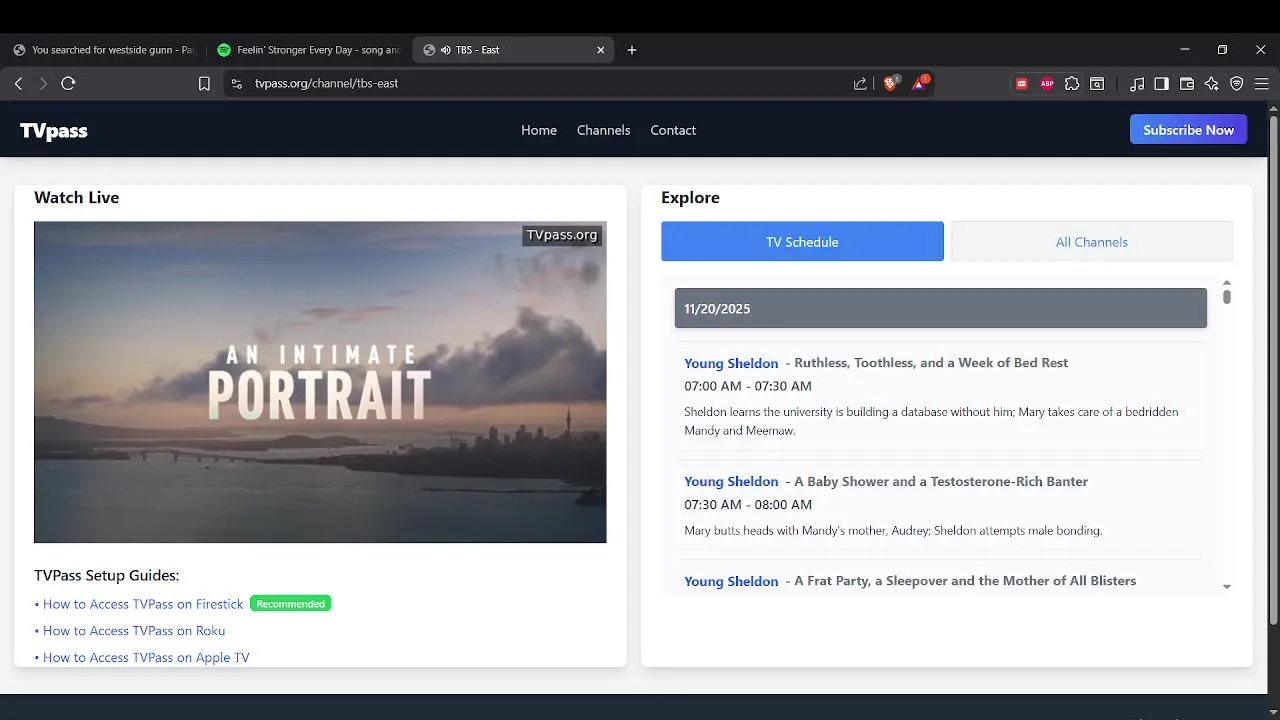Image resolution: width=1280 pixels, height=720 pixels.
Task: Click the address bar URL tvpass.org/channel/tbs-east
Action: (x=326, y=84)
